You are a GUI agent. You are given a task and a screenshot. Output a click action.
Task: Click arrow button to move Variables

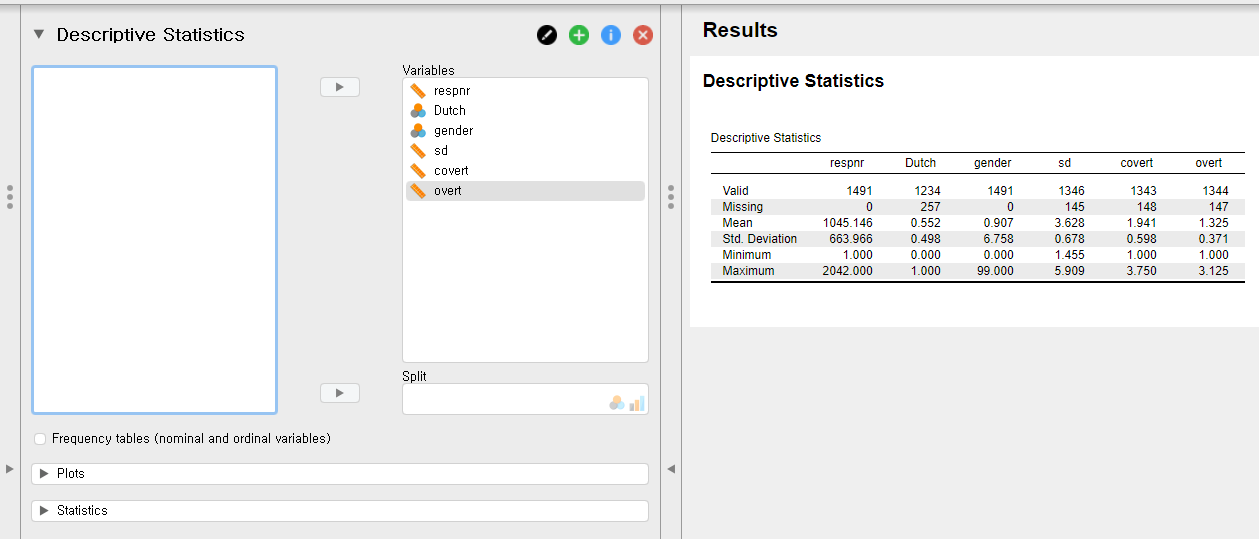(x=339, y=88)
